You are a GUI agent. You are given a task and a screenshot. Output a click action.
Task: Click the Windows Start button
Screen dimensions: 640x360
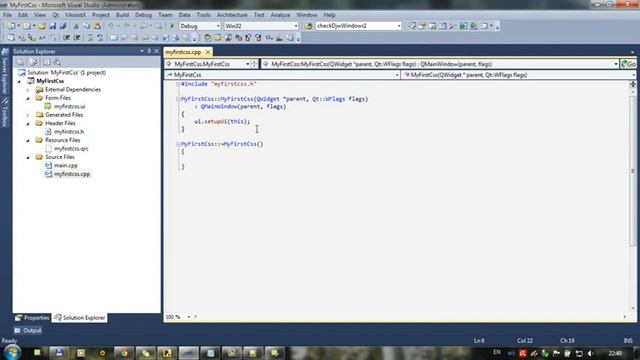click(12, 352)
